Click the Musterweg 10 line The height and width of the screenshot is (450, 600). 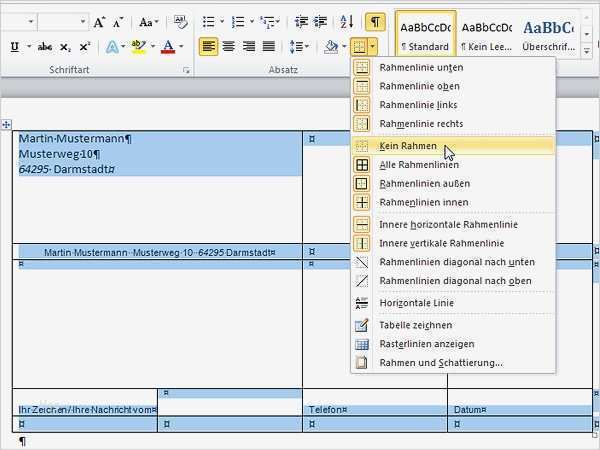[59, 154]
